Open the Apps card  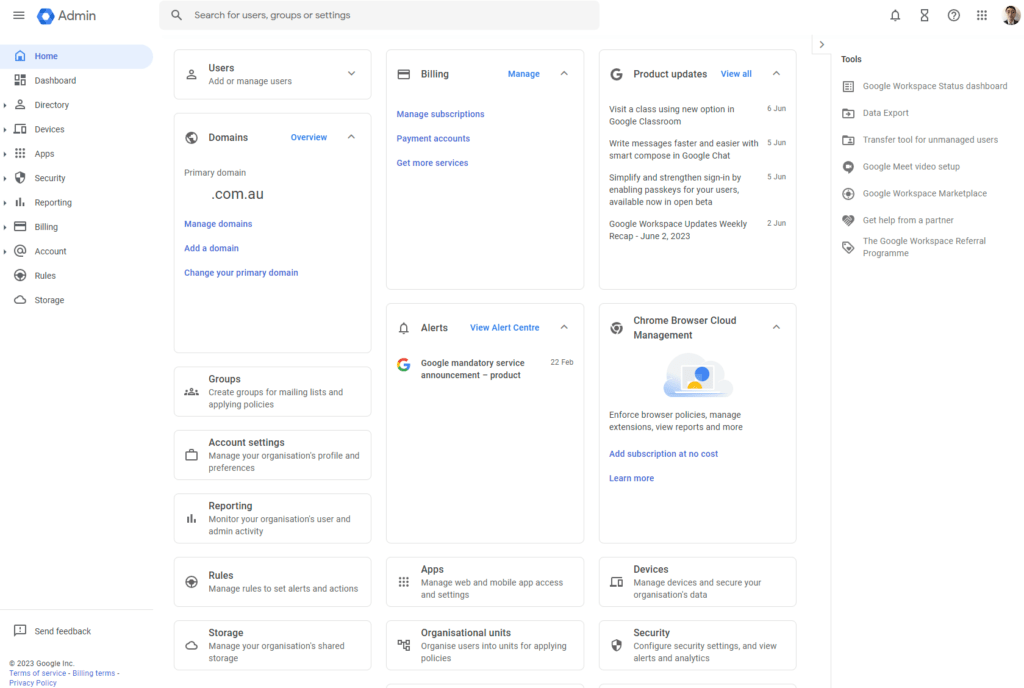pyautogui.click(x=485, y=582)
